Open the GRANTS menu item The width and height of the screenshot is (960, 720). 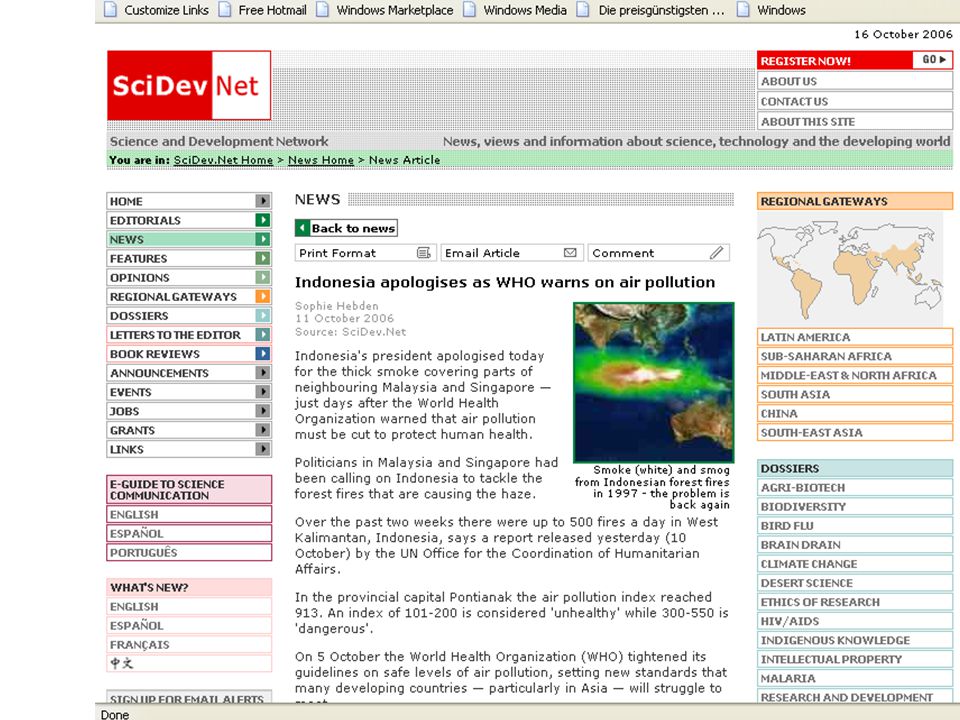click(189, 430)
